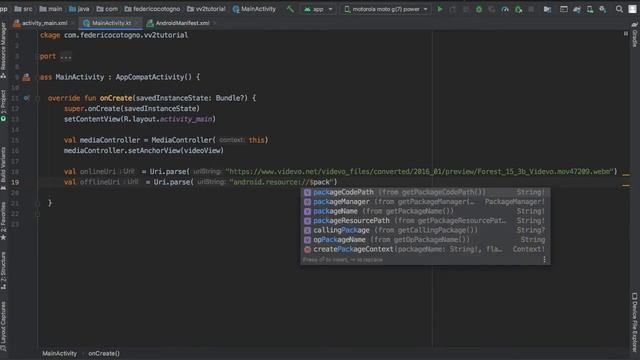Click the 'activity_main' layout reference
The width and height of the screenshot is (640, 360).
(186, 119)
